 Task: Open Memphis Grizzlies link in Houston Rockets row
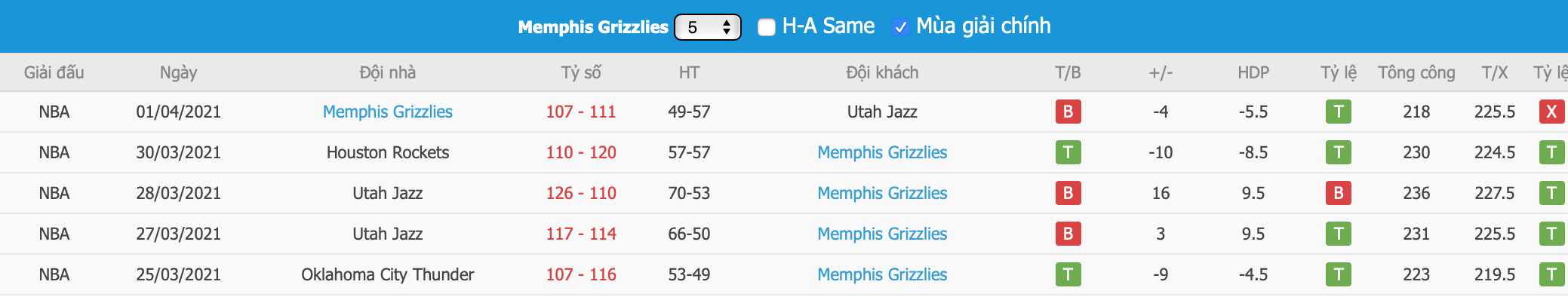(x=882, y=152)
